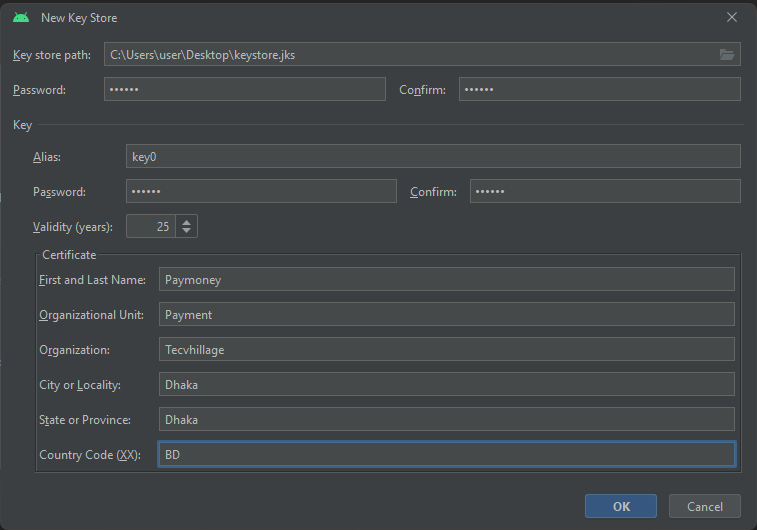Click the key Password field
The image size is (757, 530).
[261, 191]
